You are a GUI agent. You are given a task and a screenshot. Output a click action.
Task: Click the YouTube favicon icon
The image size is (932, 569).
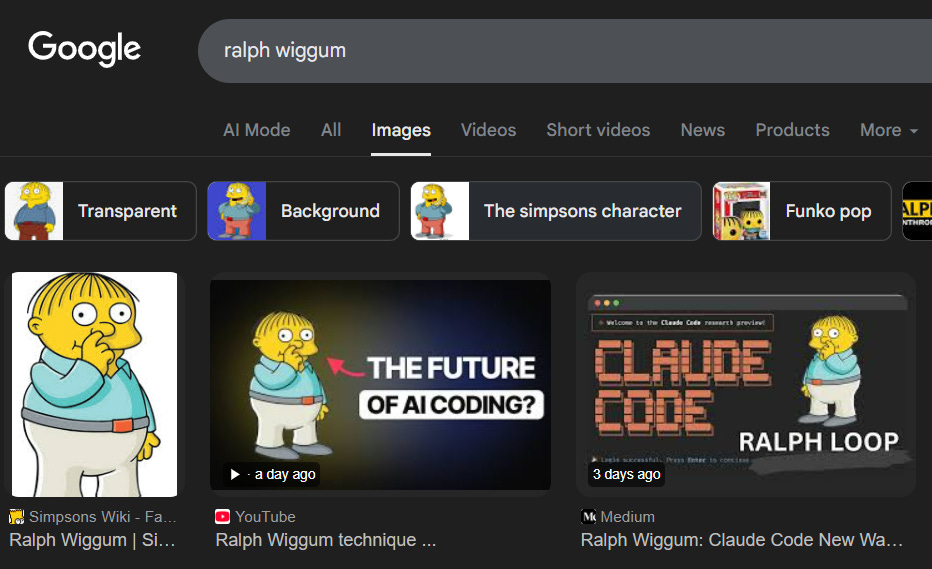pos(222,517)
